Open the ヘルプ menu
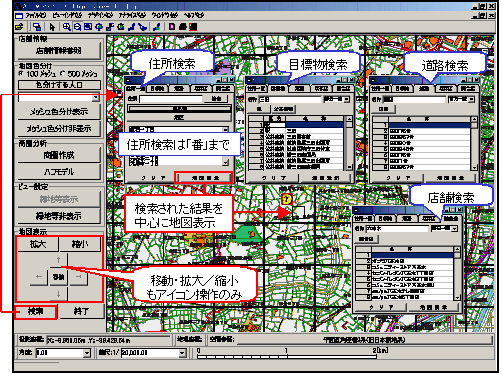Viewport: 502px width, 374px height. [194, 15]
